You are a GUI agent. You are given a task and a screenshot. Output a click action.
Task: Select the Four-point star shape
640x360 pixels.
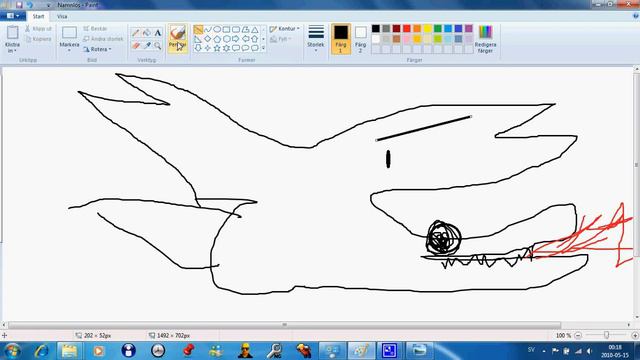pos(208,48)
